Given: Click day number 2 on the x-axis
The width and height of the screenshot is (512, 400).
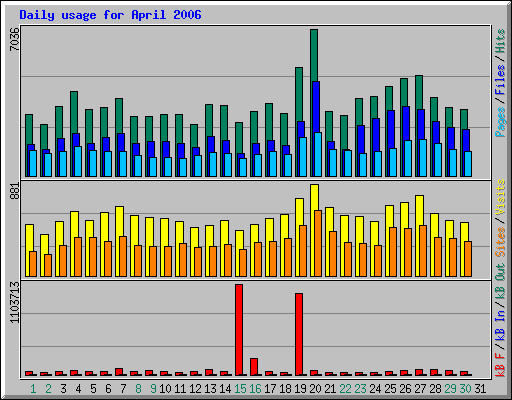Looking at the screenshot, I should [48, 389].
